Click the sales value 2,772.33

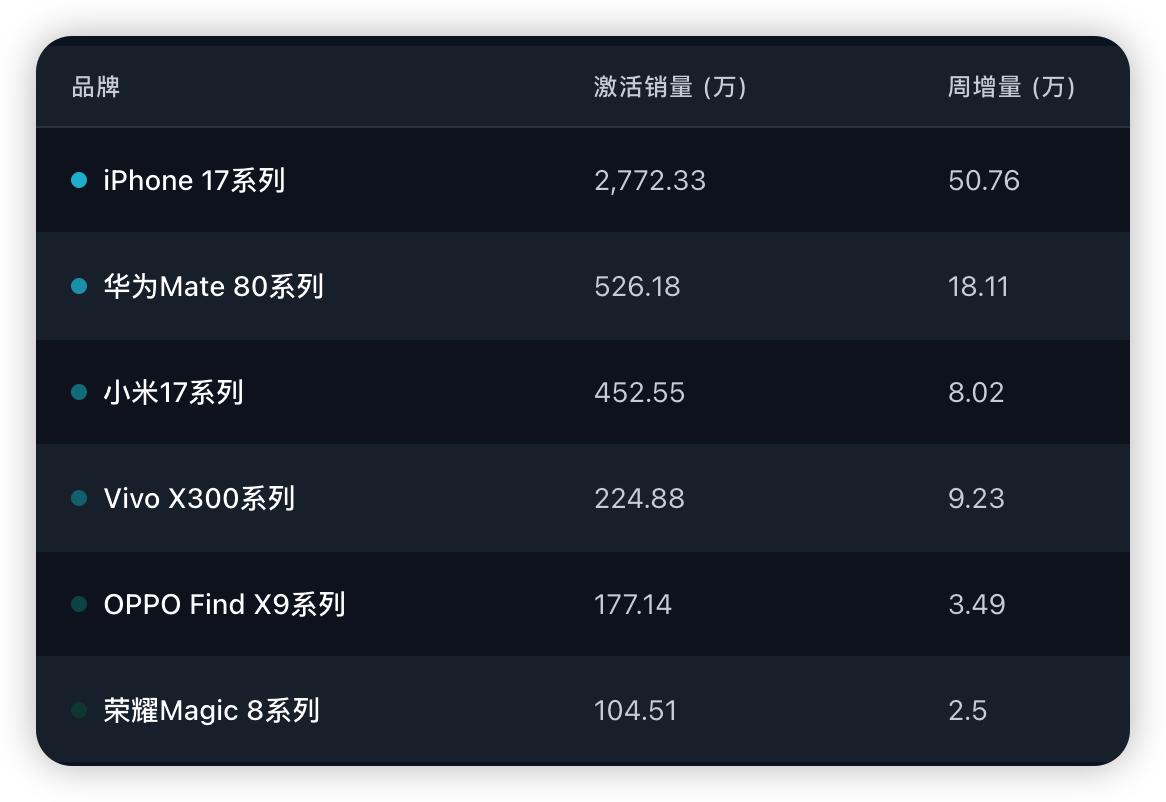pyautogui.click(x=650, y=181)
